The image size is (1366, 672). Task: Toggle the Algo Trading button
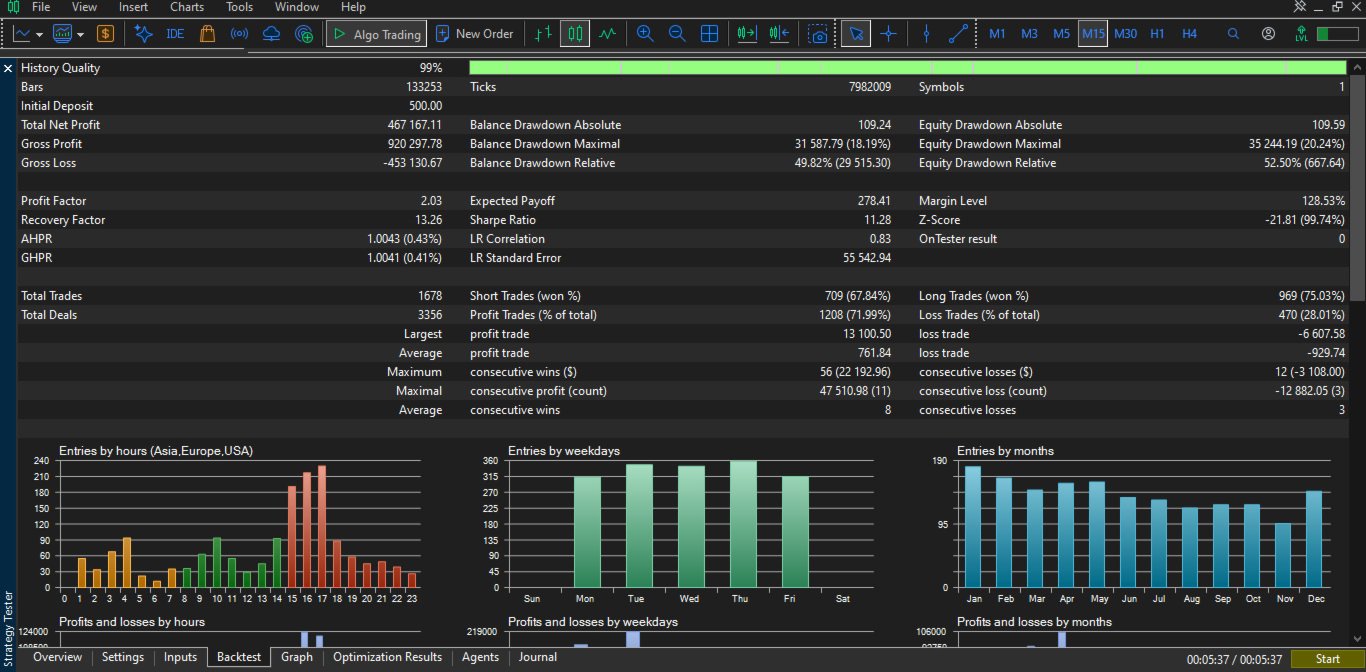pos(376,33)
